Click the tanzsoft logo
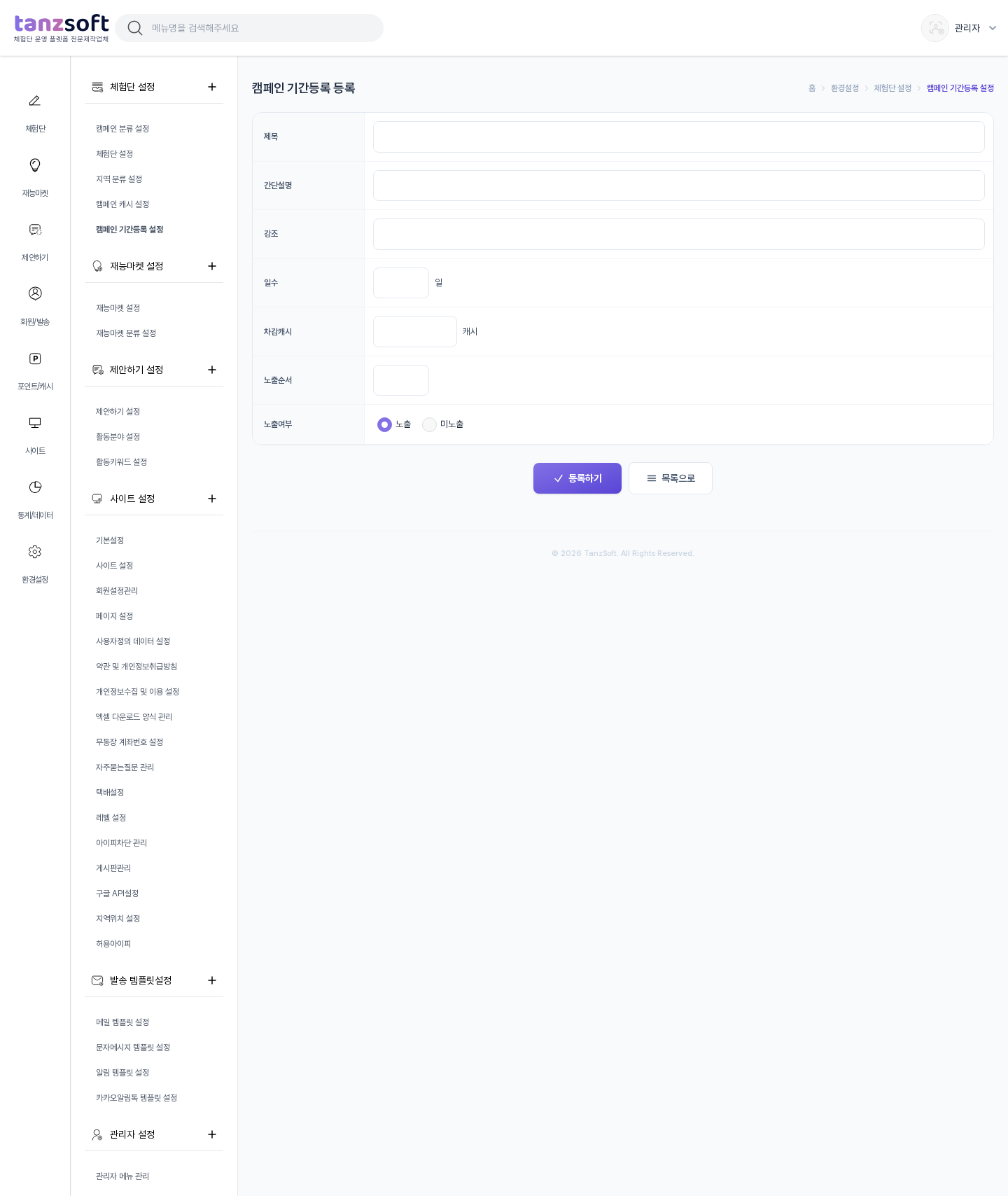The height and width of the screenshot is (1196, 1008). tap(62, 28)
